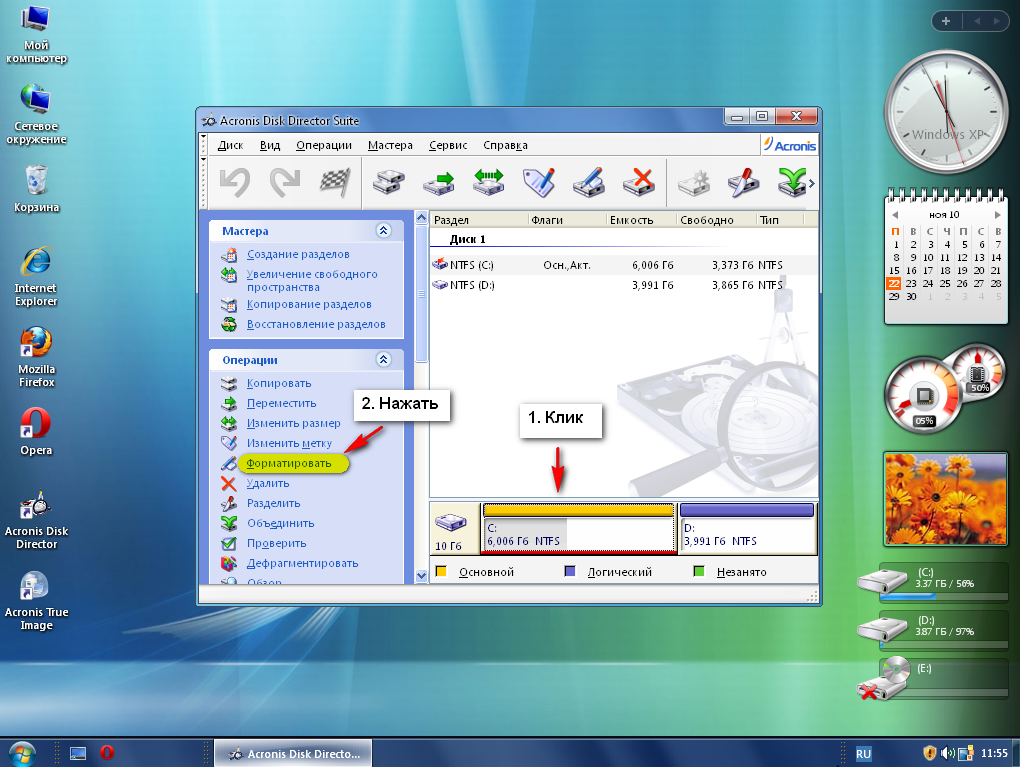Click Изменить метку operation

tap(289, 443)
